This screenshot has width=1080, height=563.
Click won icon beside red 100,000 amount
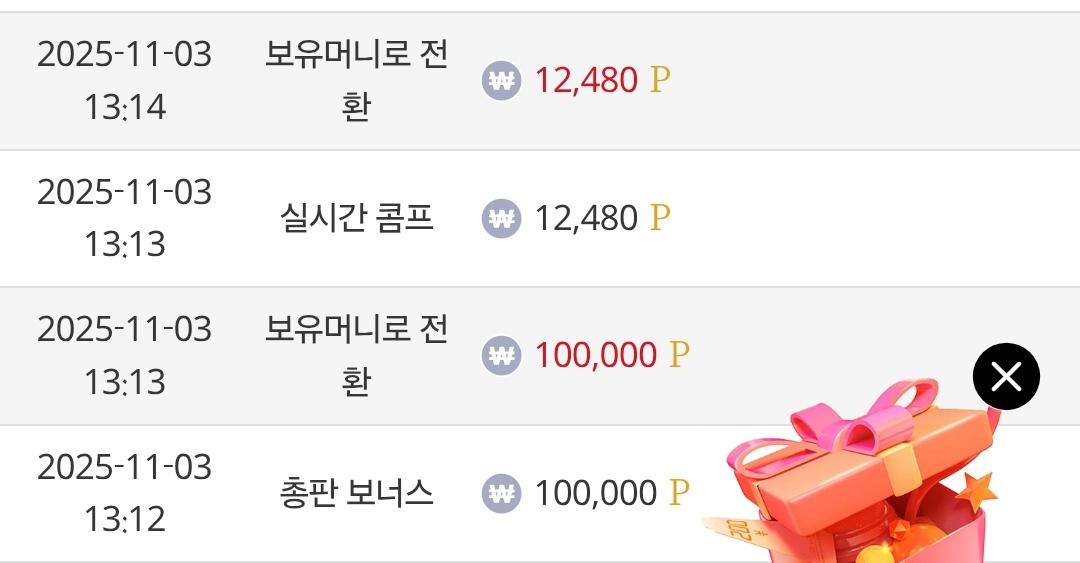[501, 355]
